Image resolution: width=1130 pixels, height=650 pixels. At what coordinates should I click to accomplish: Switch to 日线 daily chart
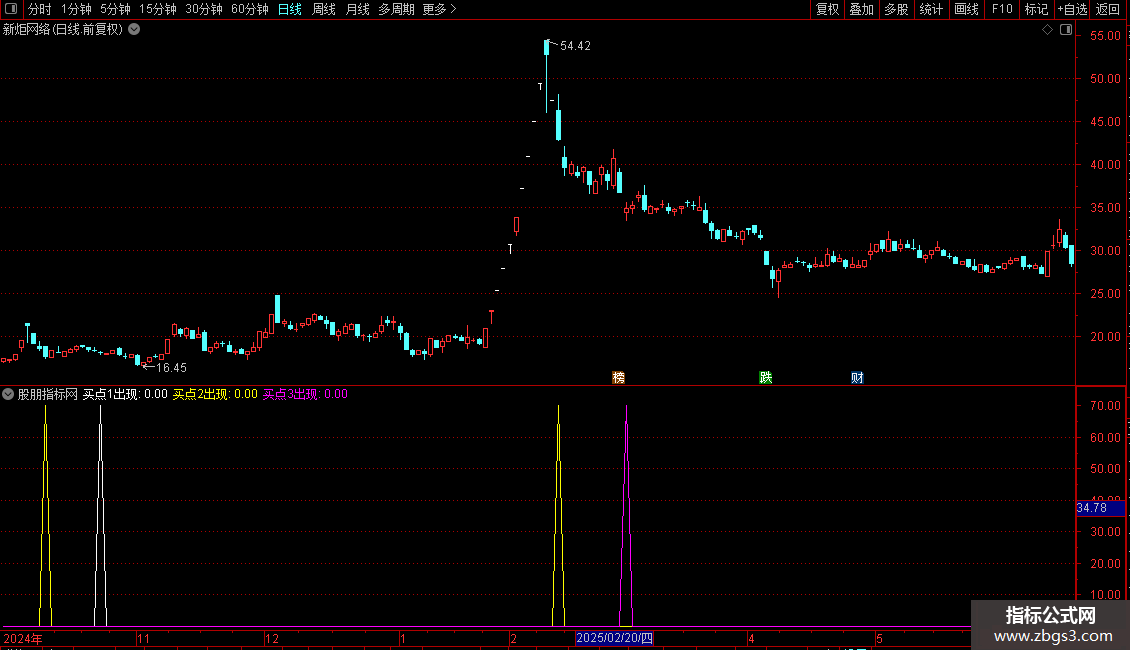coord(290,9)
